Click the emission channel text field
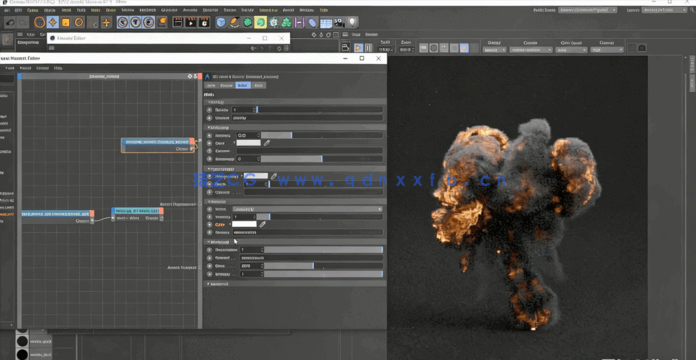This screenshot has width=696, height=360. coord(307,232)
